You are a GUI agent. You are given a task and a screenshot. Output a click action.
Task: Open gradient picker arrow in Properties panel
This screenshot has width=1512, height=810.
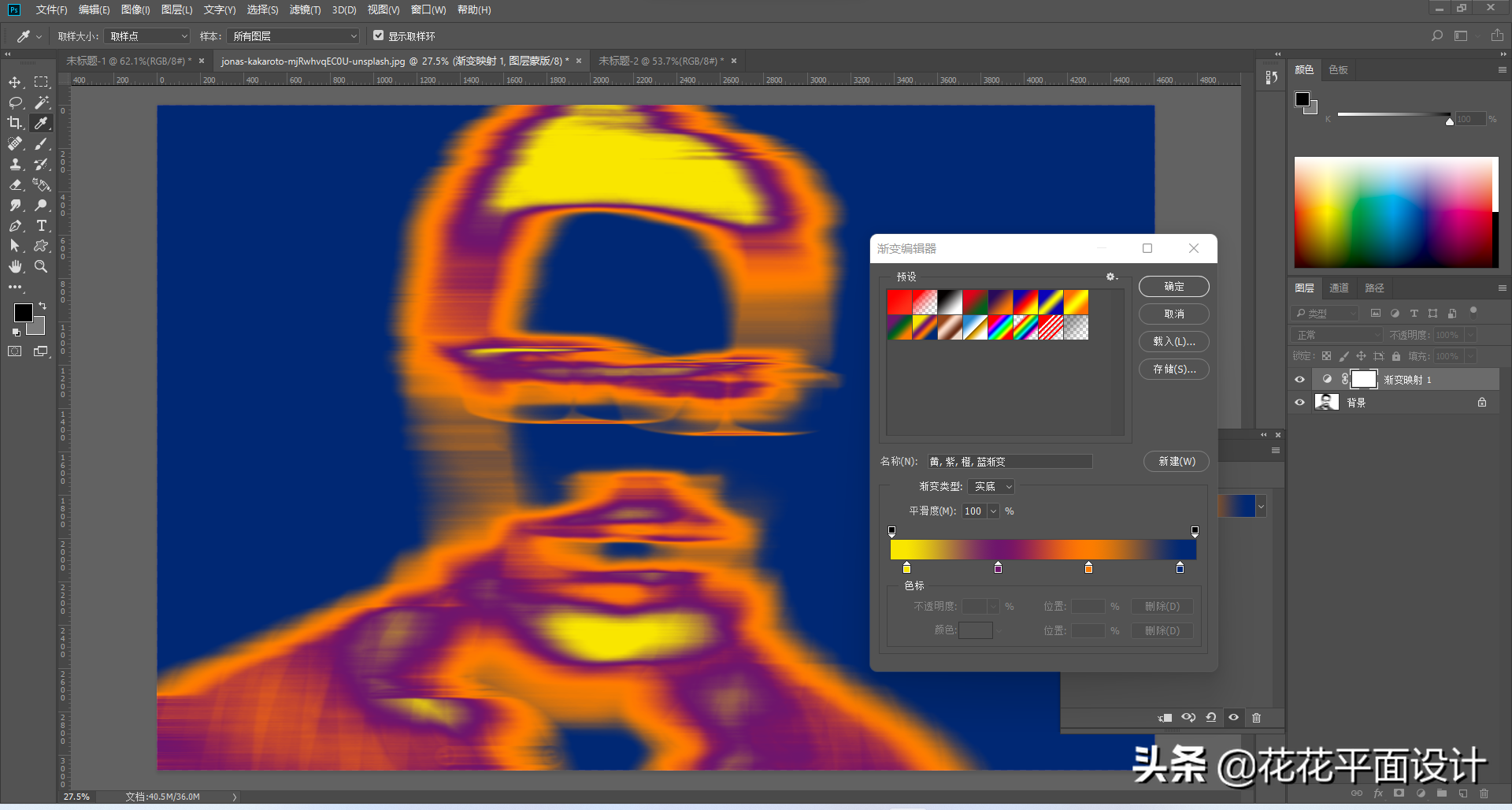(1261, 507)
